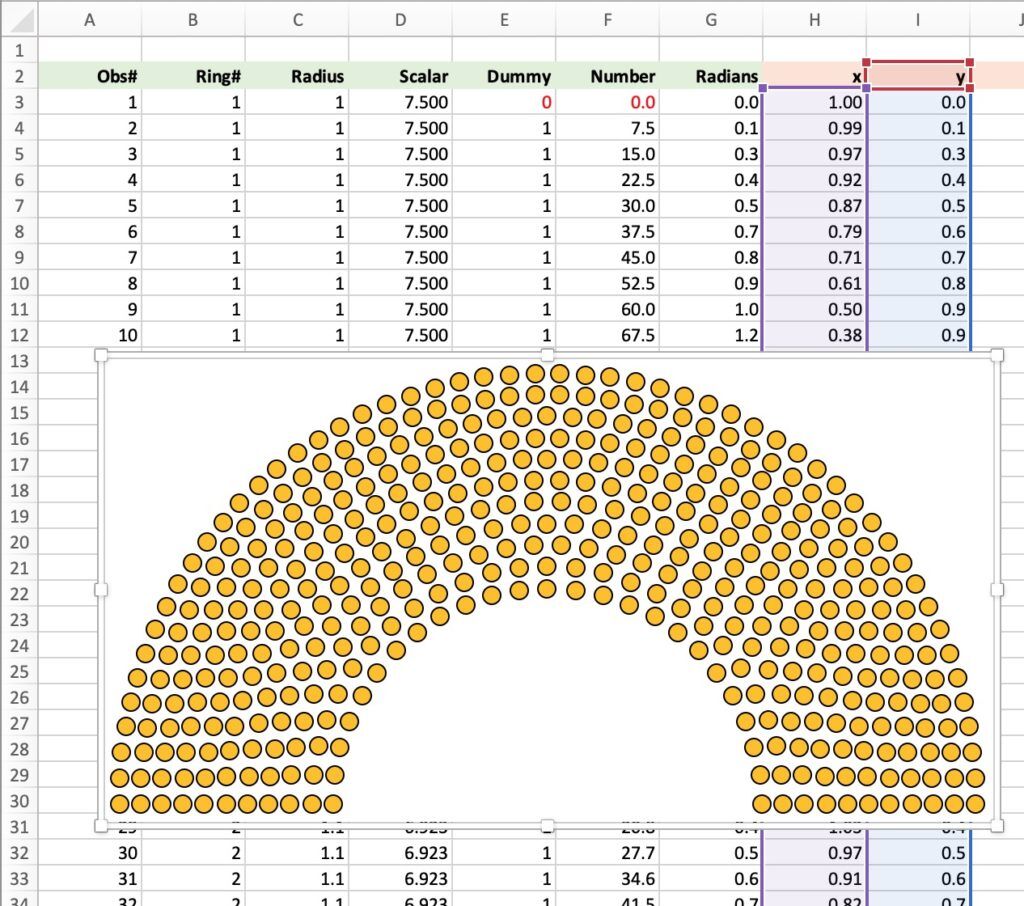Select the x header cell
This screenshot has width=1024, height=906.
pyautogui.click(x=814, y=76)
